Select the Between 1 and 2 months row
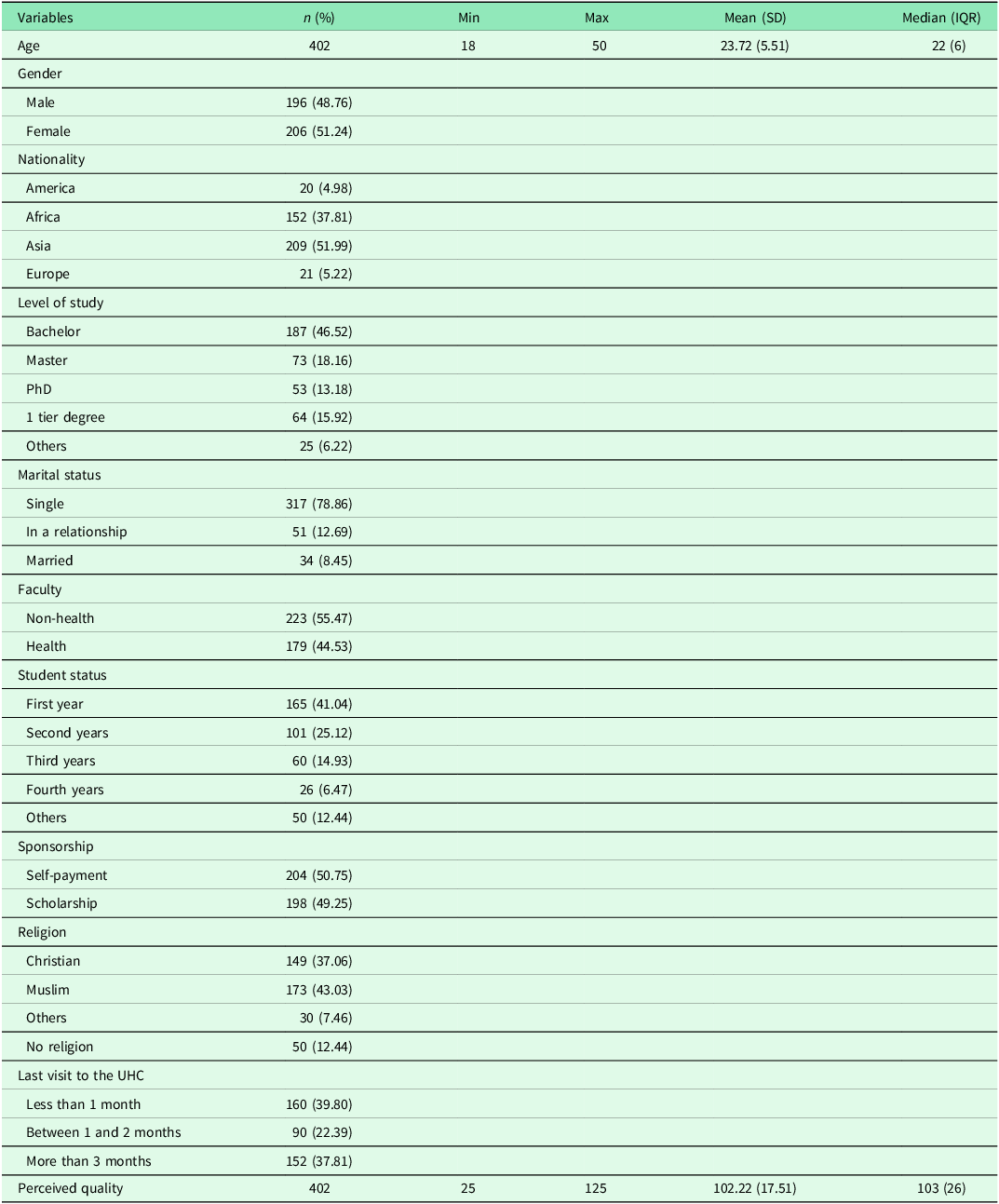This screenshot has height=1204, width=999. [x=103, y=1132]
